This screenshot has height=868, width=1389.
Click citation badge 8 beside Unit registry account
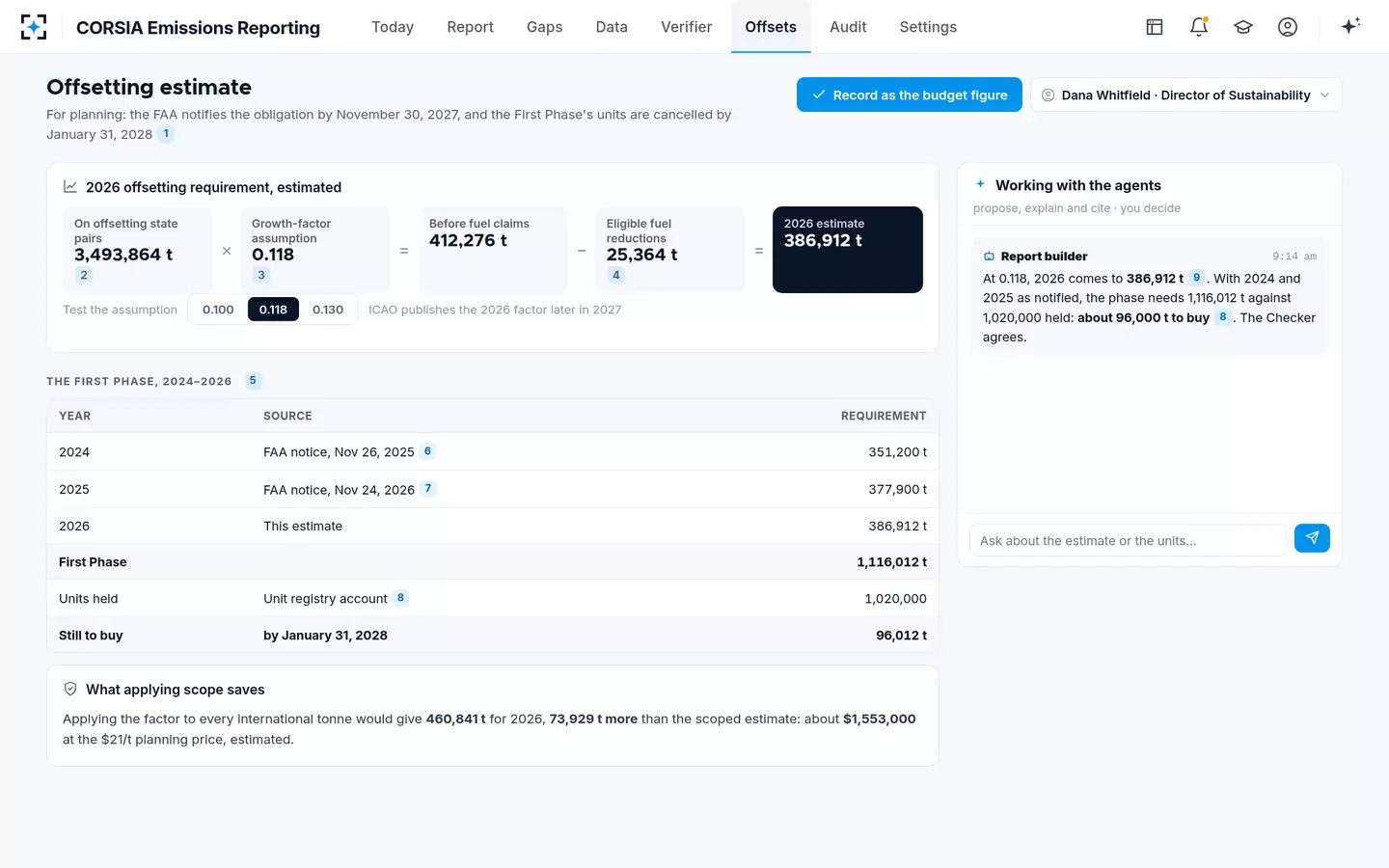[x=400, y=598]
